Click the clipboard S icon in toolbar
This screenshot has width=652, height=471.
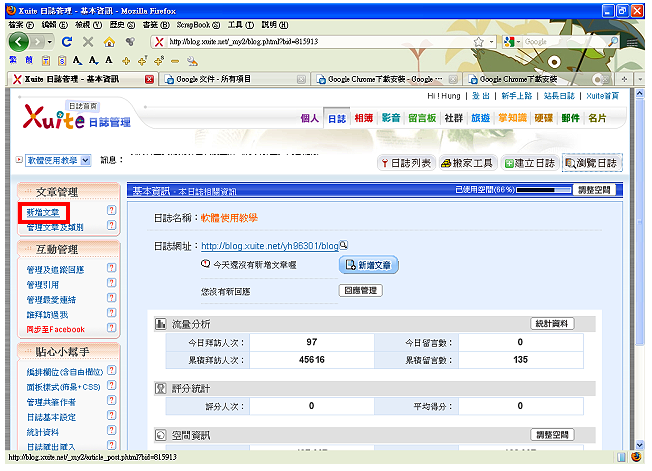coord(62,61)
